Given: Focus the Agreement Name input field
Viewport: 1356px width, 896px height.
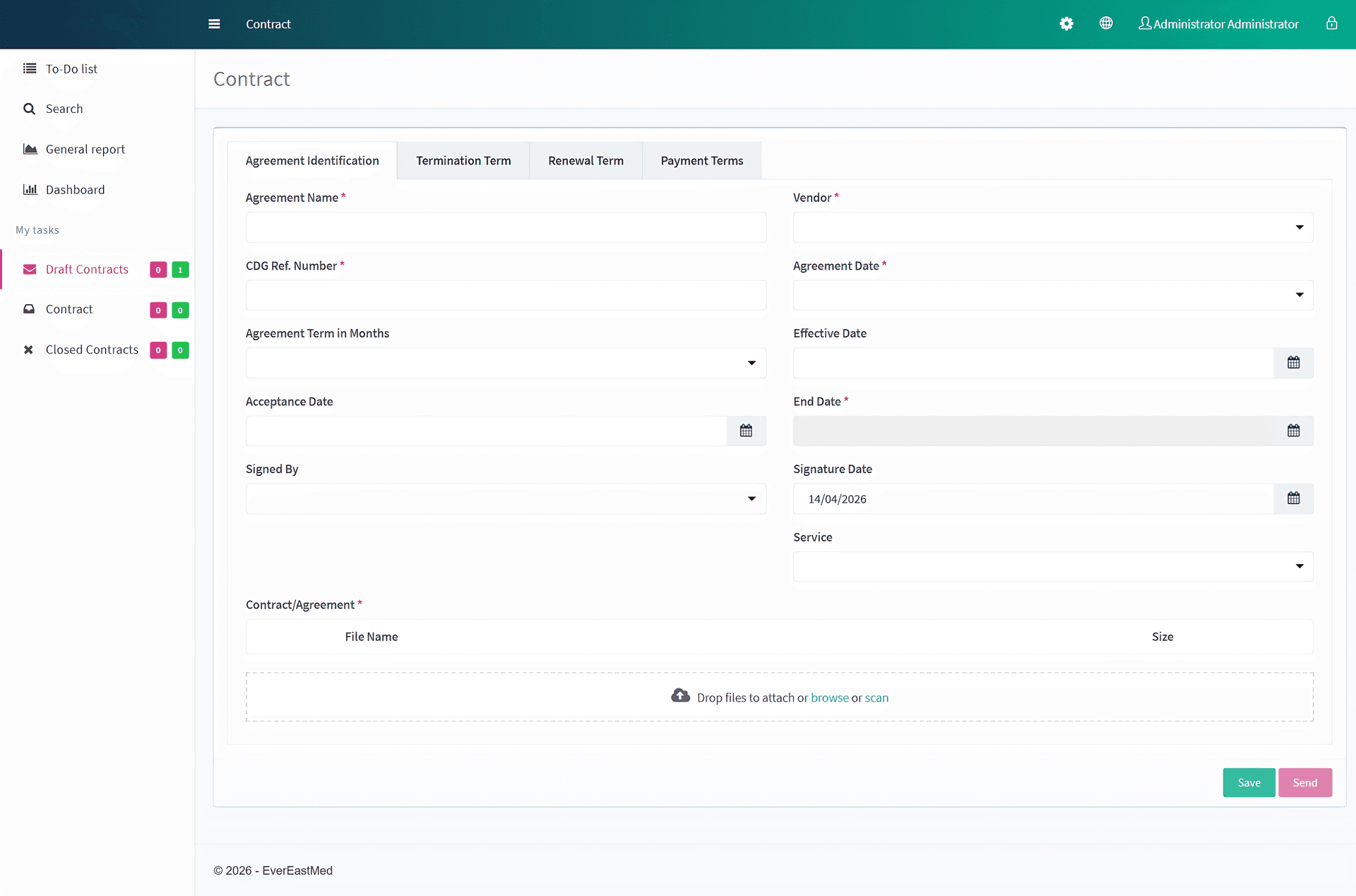Looking at the screenshot, I should (x=506, y=227).
